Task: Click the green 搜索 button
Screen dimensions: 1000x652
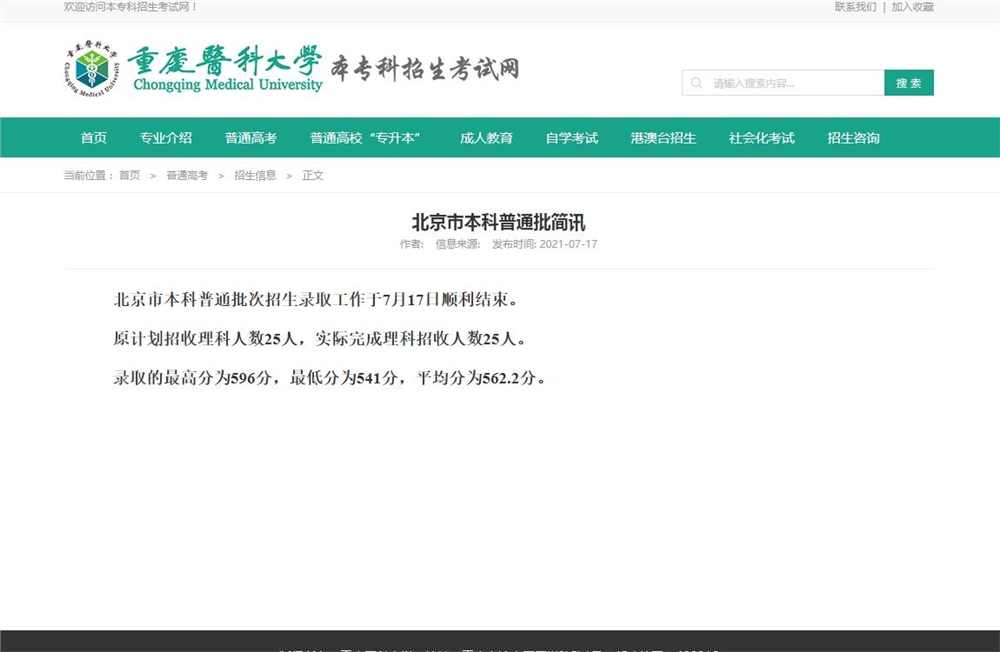Action: coord(909,83)
